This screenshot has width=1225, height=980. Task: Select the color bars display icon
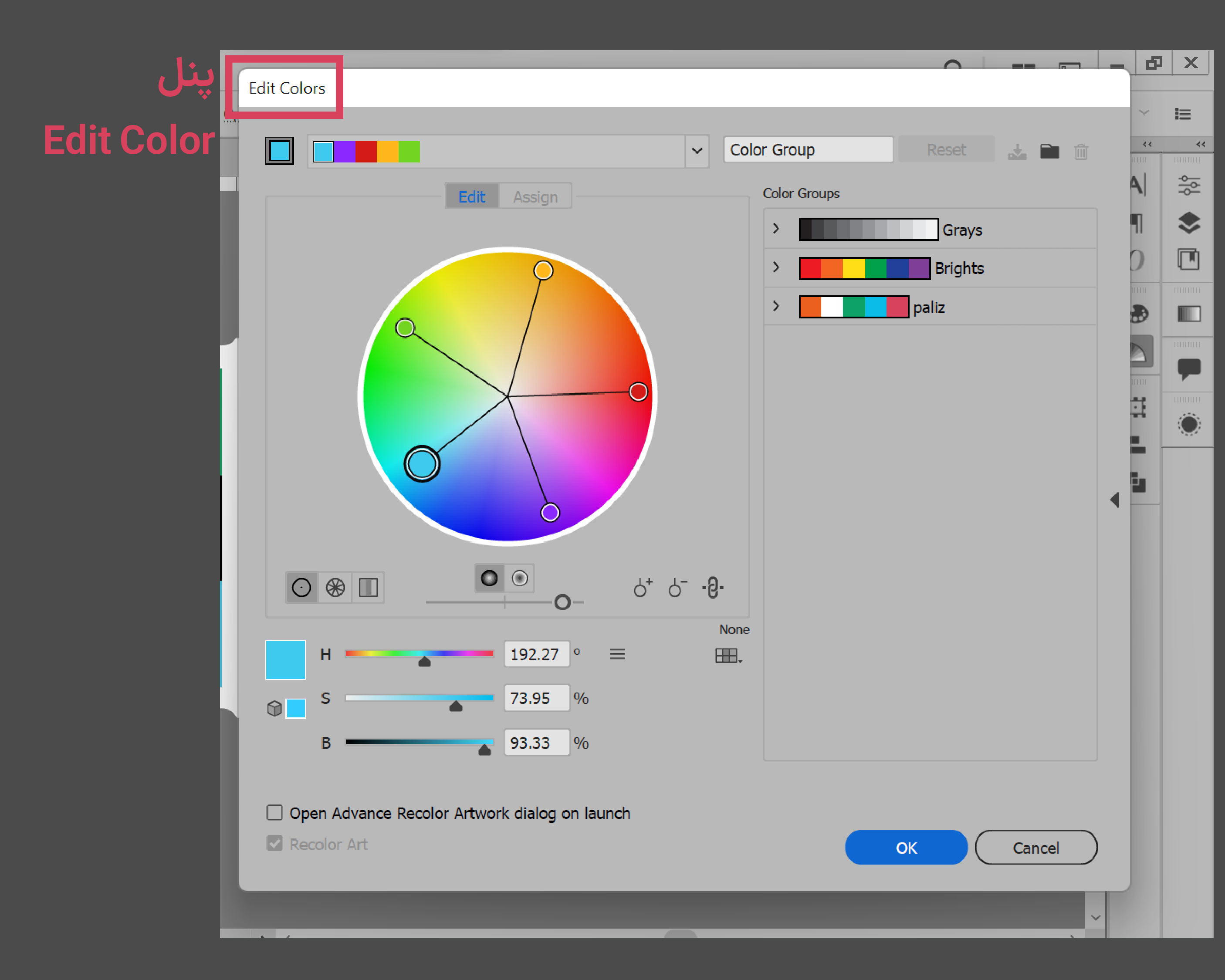tap(368, 588)
